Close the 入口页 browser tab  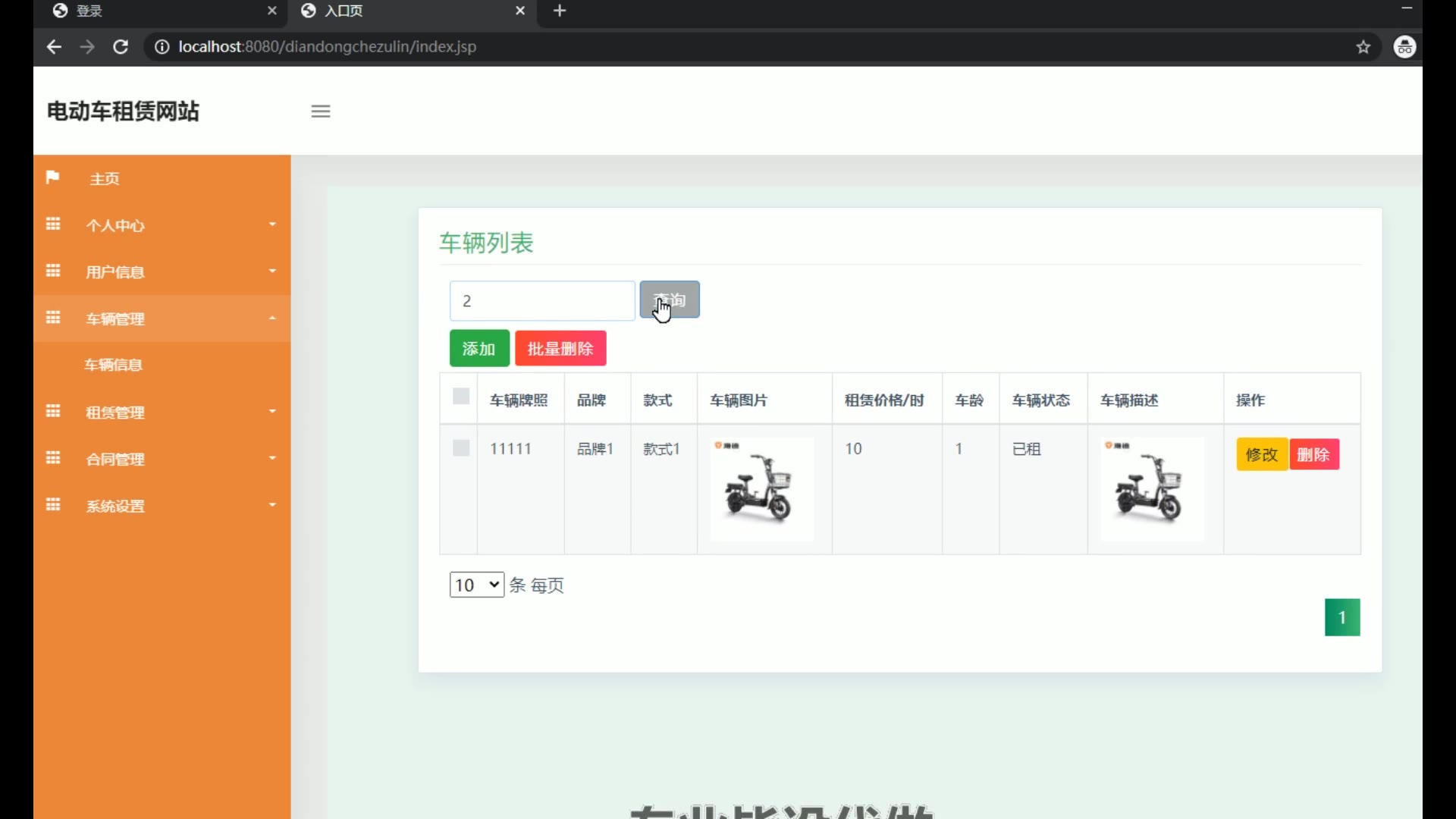pos(520,11)
